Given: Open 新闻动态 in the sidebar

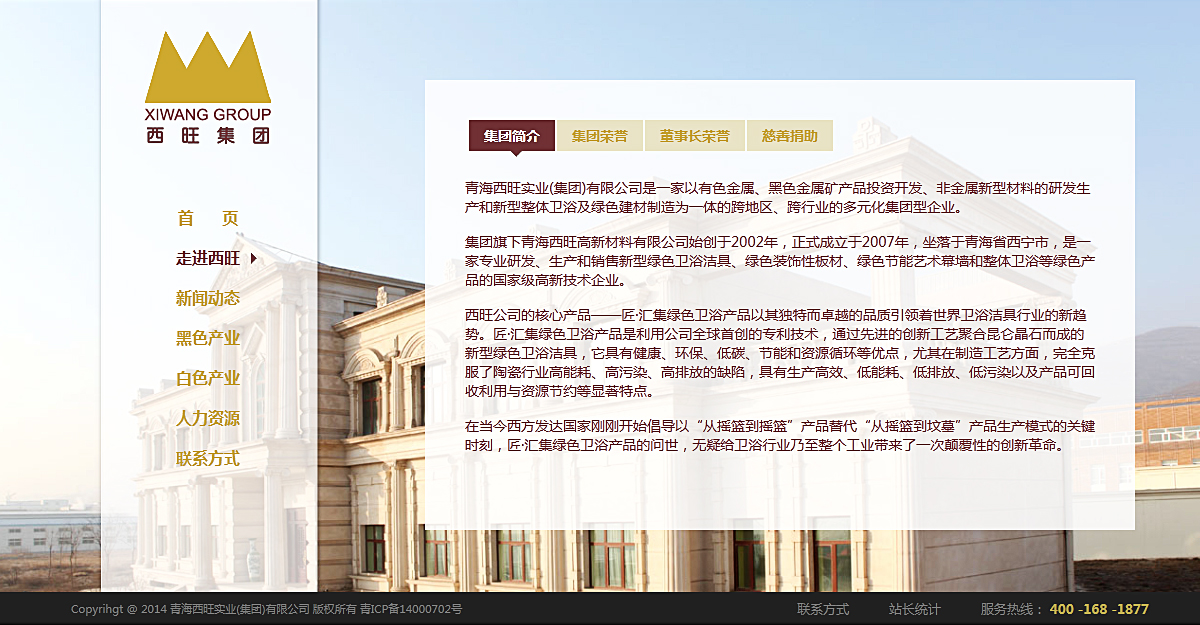Looking at the screenshot, I should click(x=208, y=298).
